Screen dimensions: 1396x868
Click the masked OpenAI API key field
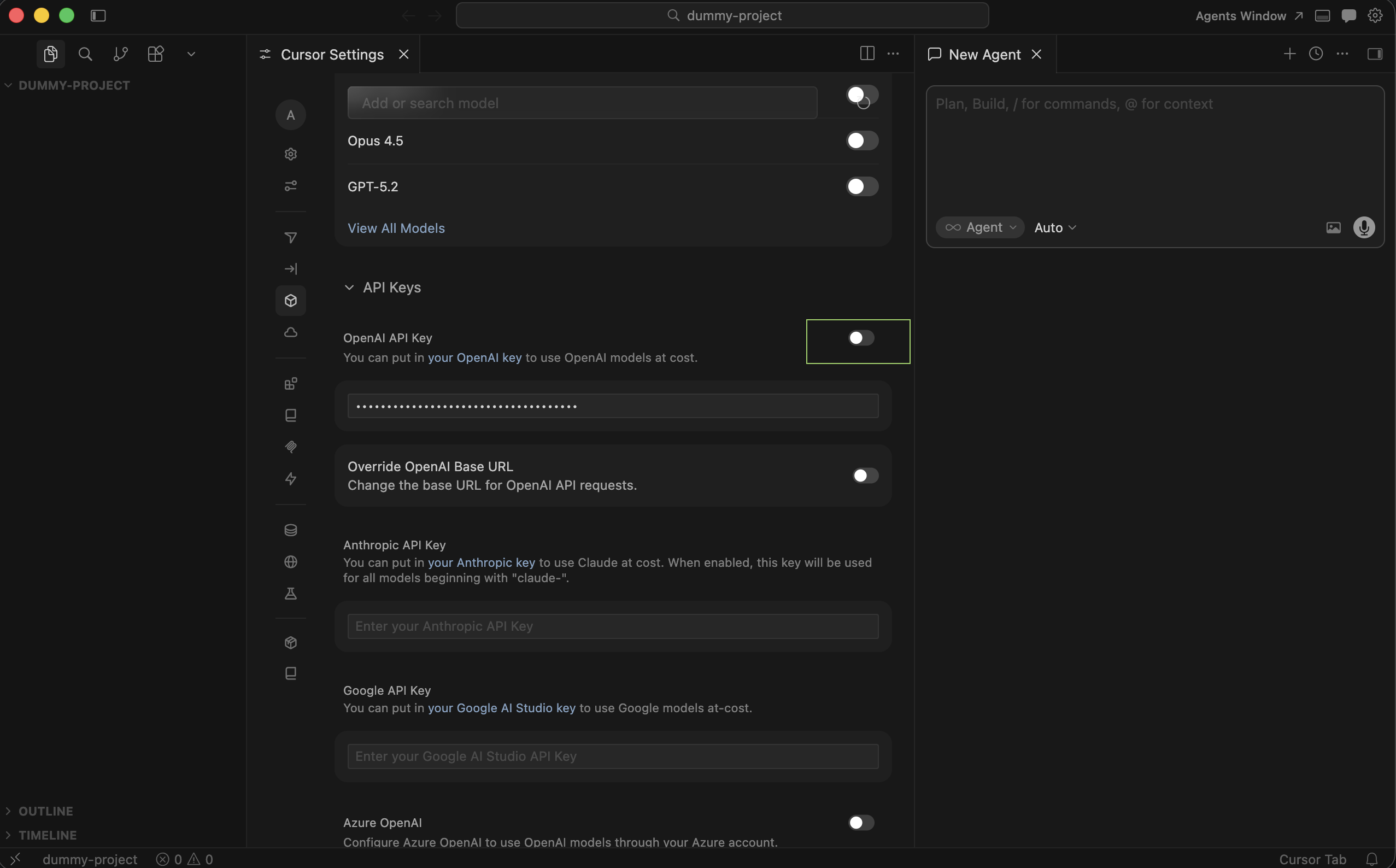point(613,406)
